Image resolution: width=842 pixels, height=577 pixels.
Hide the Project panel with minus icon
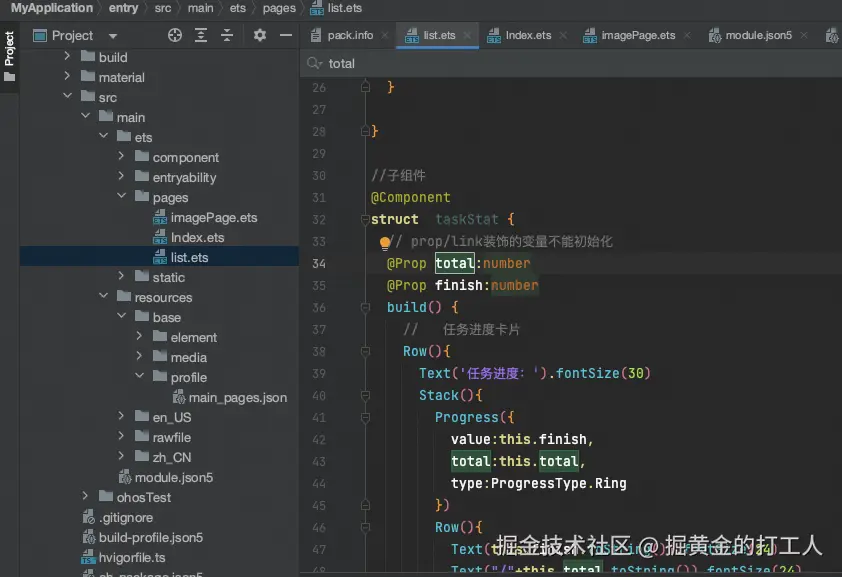coord(286,35)
